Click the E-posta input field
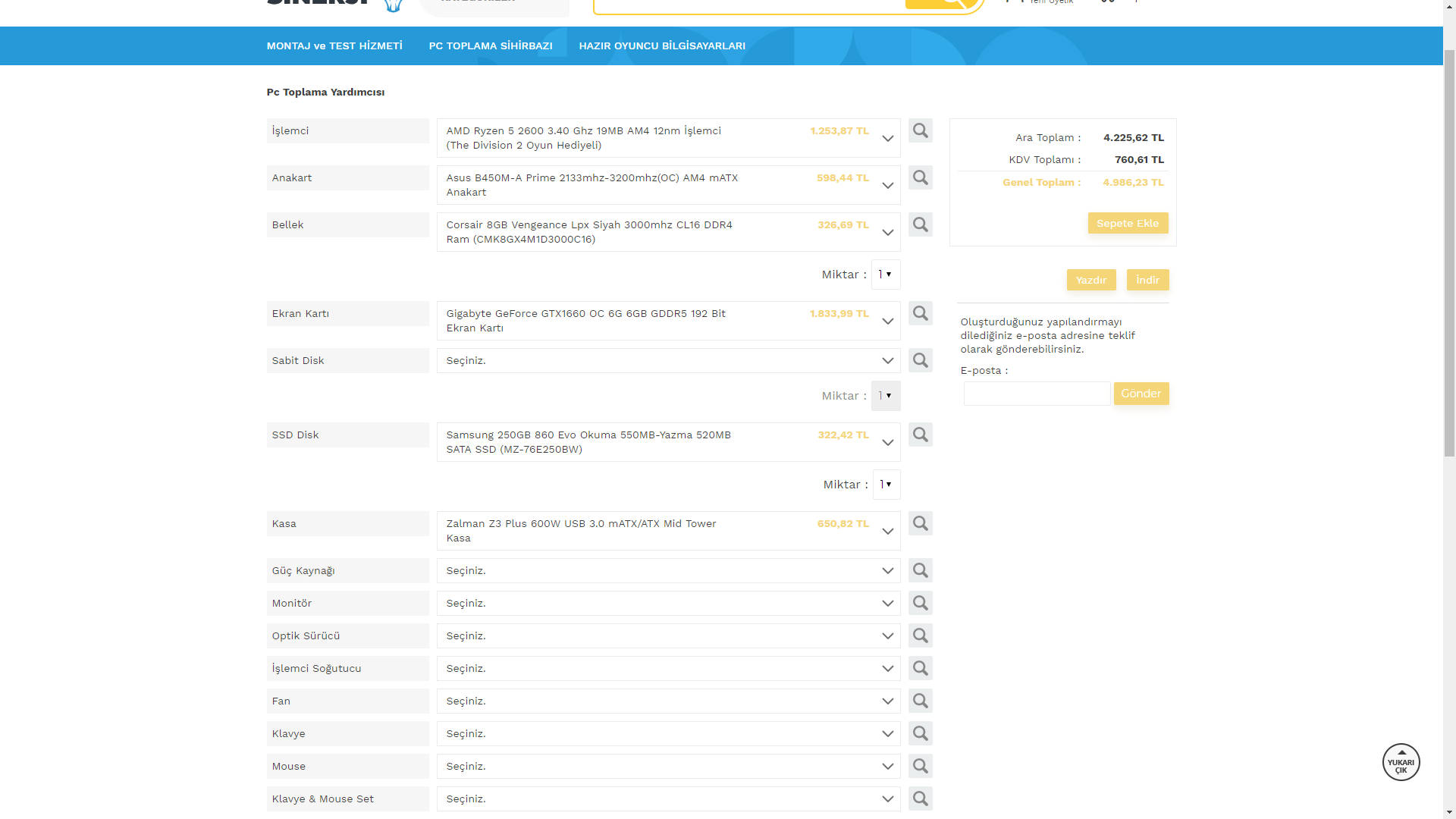This screenshot has height=819, width=1456. [x=1036, y=394]
